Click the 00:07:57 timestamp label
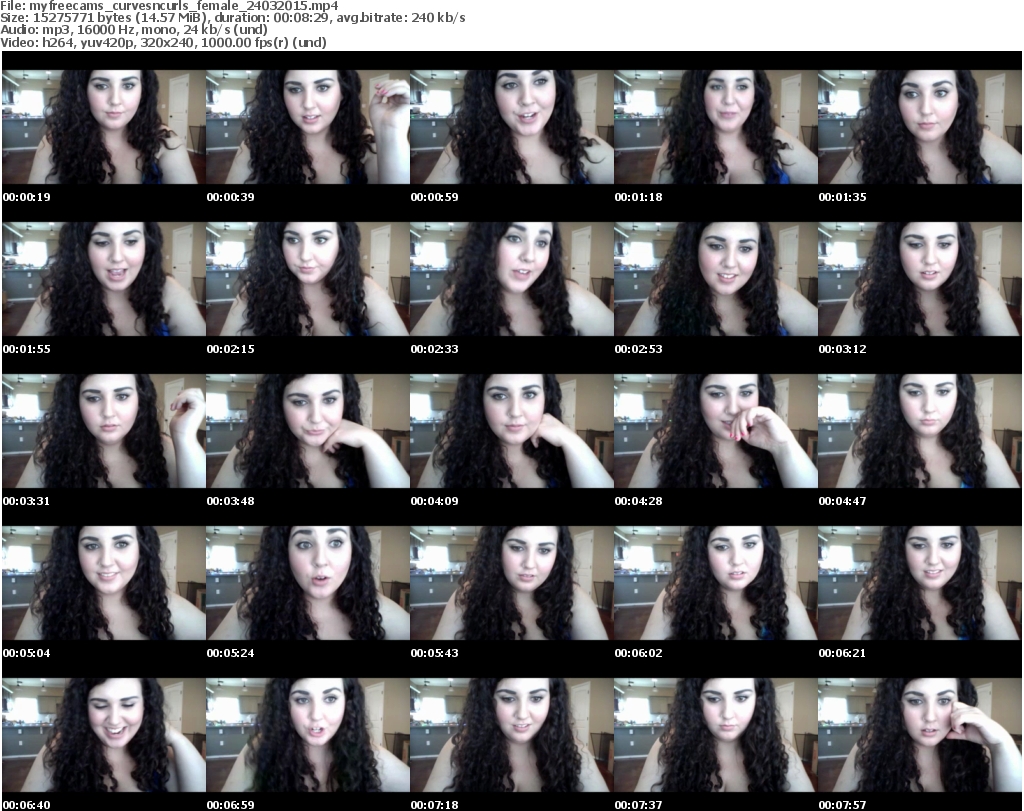Viewport: 1024px width, 811px height. (x=842, y=805)
